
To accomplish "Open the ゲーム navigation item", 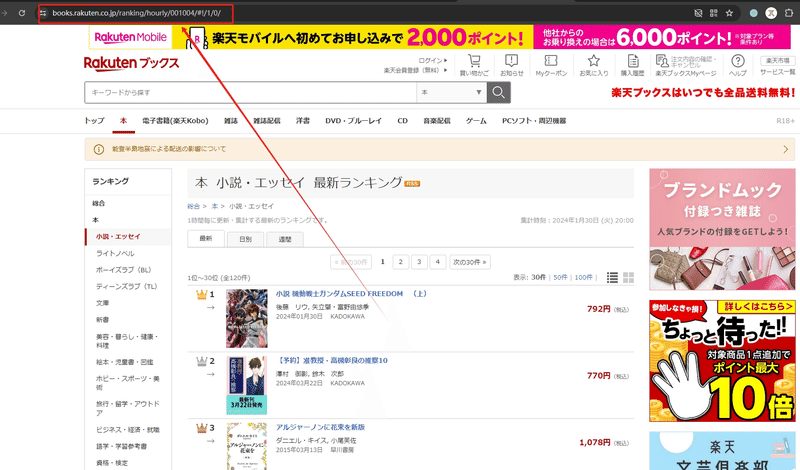I will tap(476, 121).
